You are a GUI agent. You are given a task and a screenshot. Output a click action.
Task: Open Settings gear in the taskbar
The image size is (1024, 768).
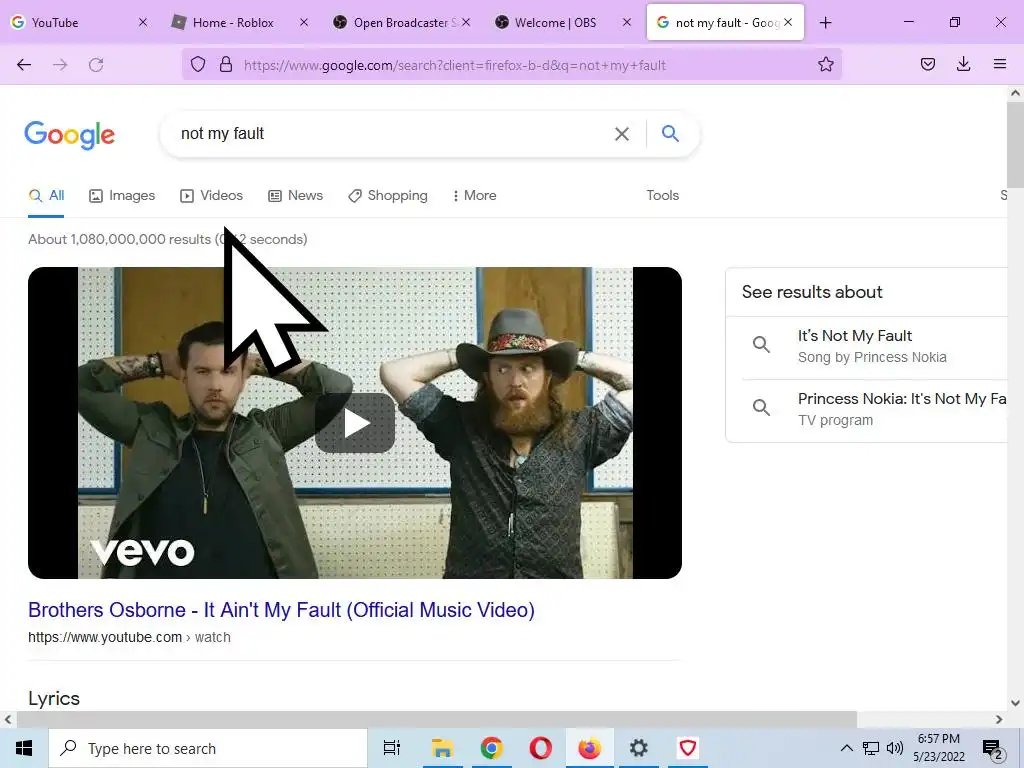(x=638, y=748)
